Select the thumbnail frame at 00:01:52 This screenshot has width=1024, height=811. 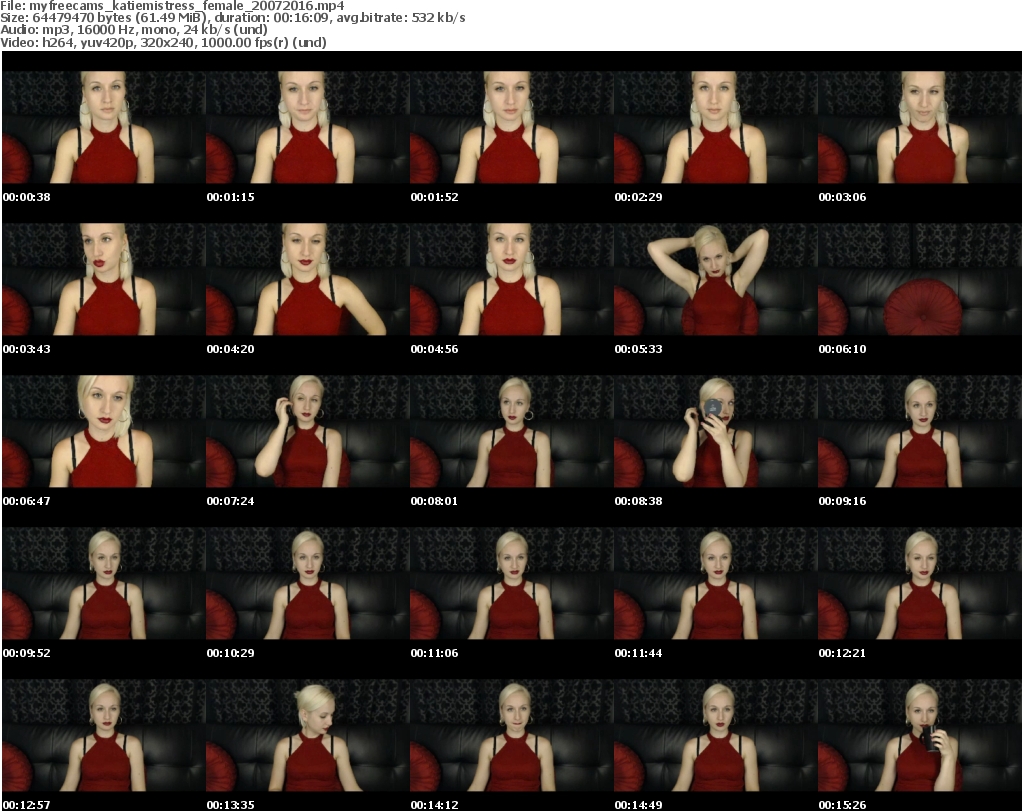coord(512,127)
